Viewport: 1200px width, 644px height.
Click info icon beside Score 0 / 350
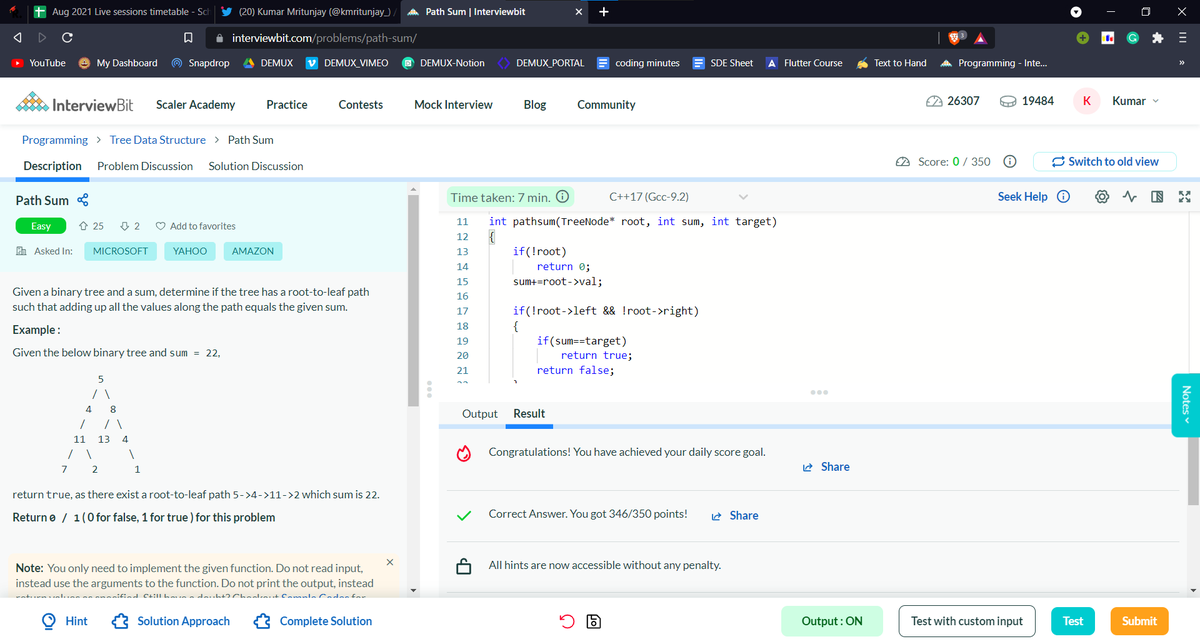click(1010, 162)
